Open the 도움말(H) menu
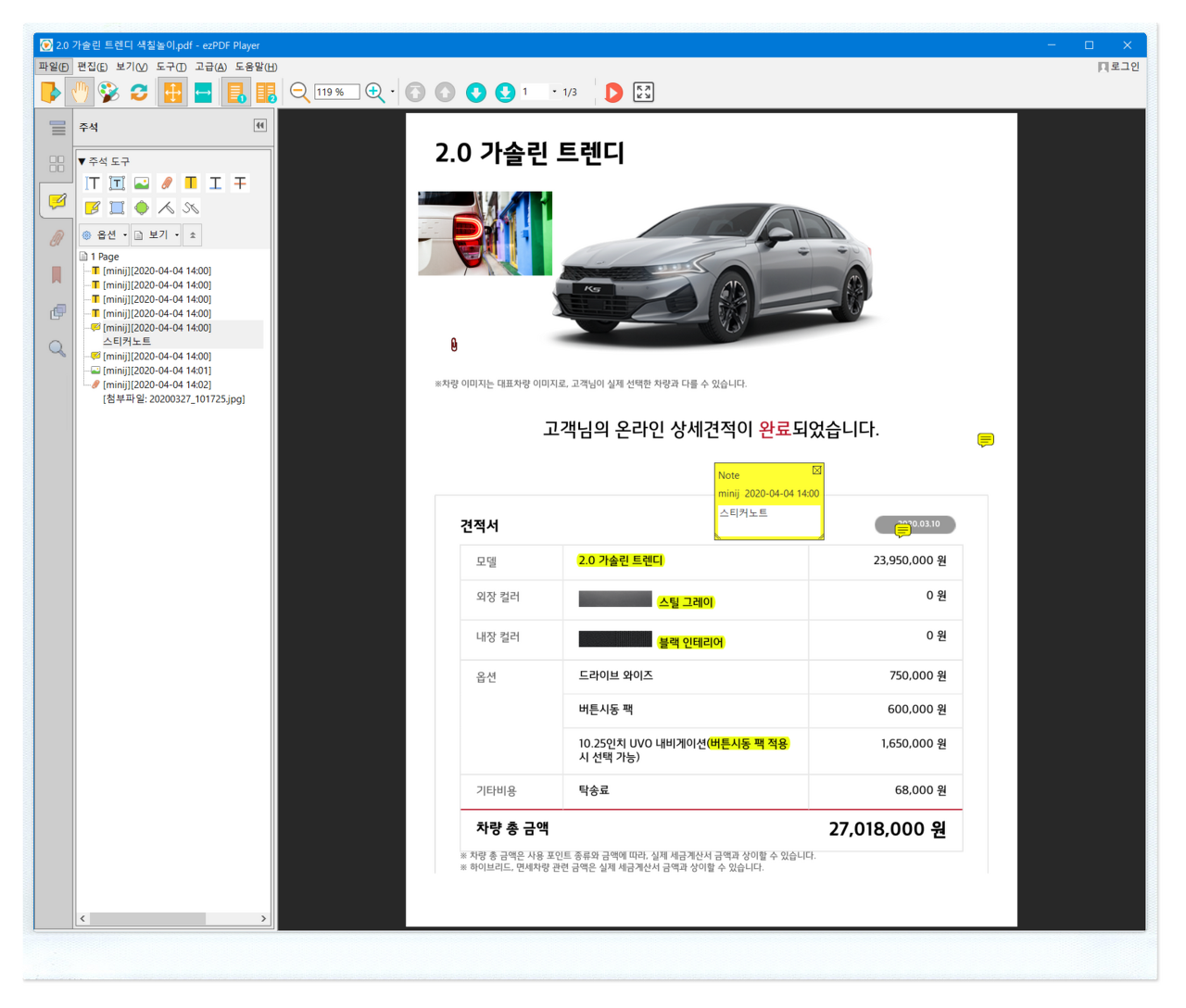Image resolution: width=1186 pixels, height=1008 pixels. pyautogui.click(x=257, y=67)
